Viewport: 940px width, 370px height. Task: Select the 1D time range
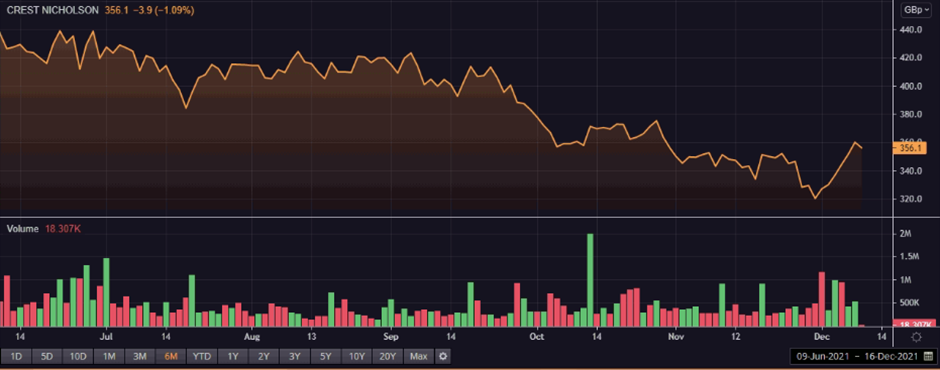coord(16,356)
